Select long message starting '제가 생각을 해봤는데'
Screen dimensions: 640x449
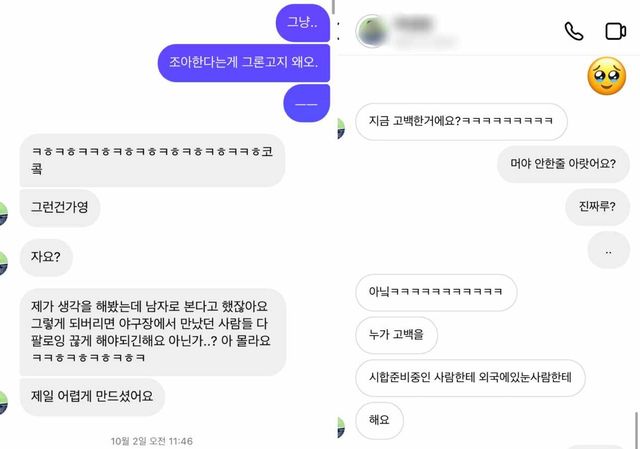(153, 332)
